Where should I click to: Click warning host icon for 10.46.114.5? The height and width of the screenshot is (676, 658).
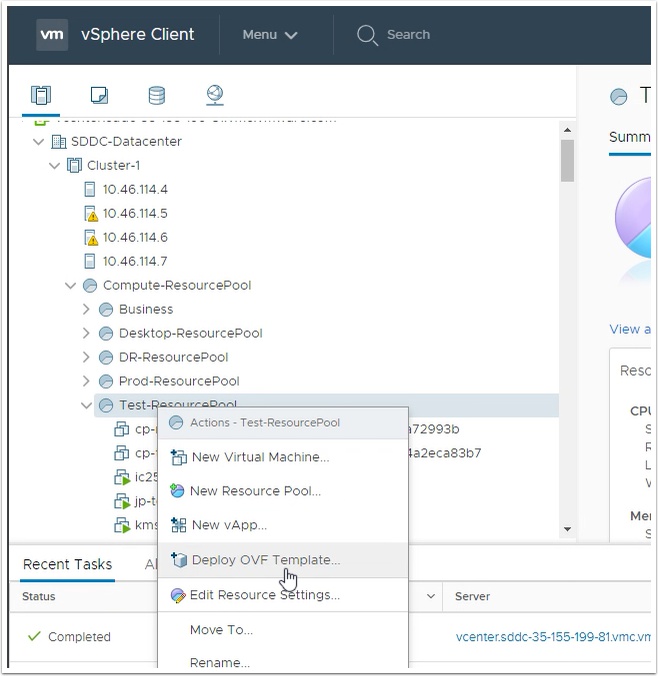(x=91, y=213)
